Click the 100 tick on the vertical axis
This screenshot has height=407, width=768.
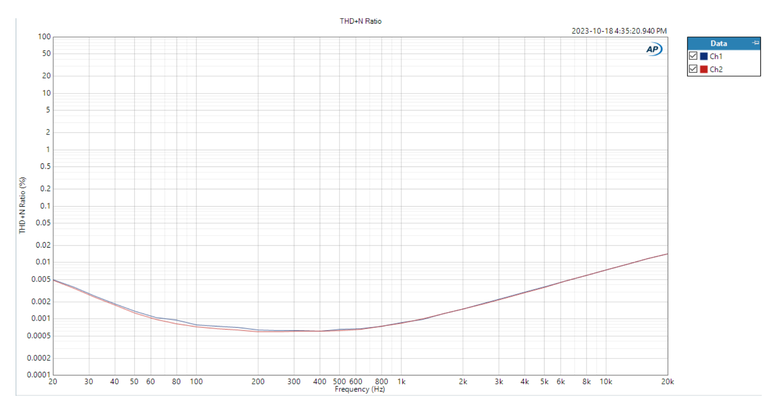[44, 37]
